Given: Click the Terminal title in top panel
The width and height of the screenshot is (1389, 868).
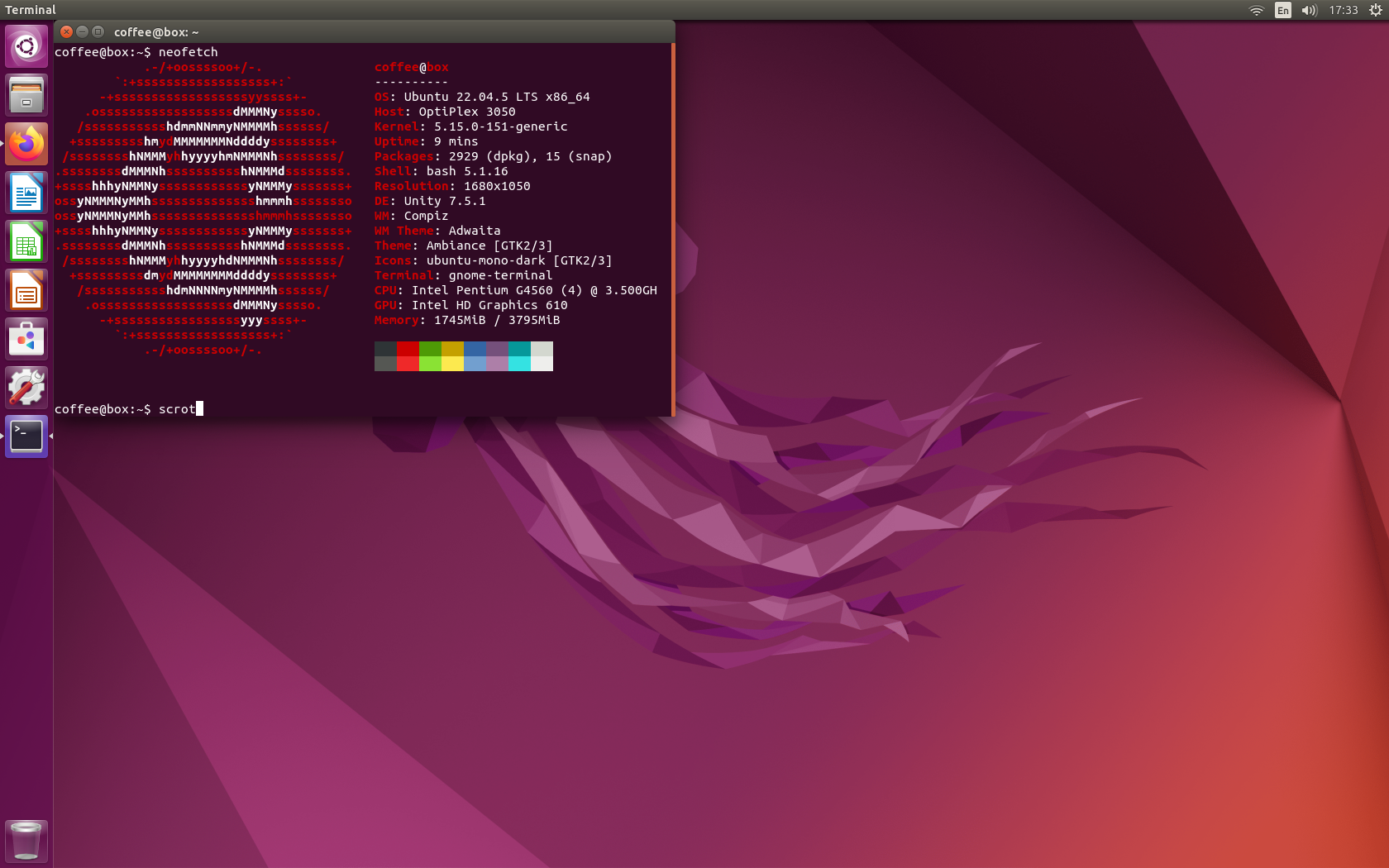Looking at the screenshot, I should point(31,10).
